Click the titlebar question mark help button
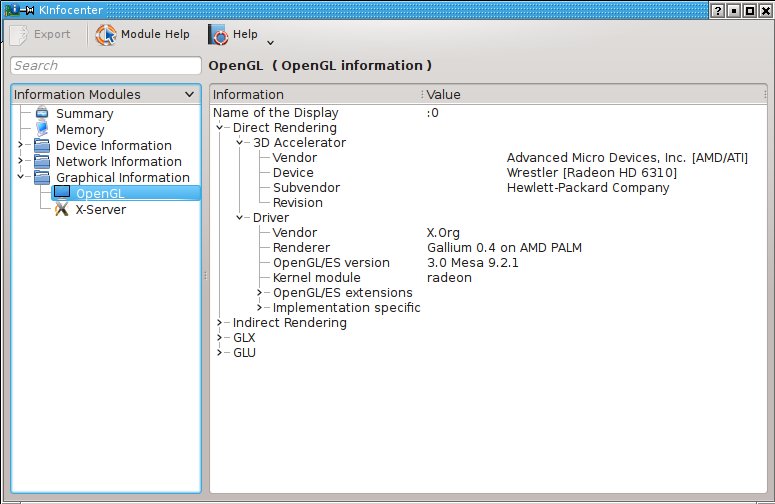 tap(717, 9)
